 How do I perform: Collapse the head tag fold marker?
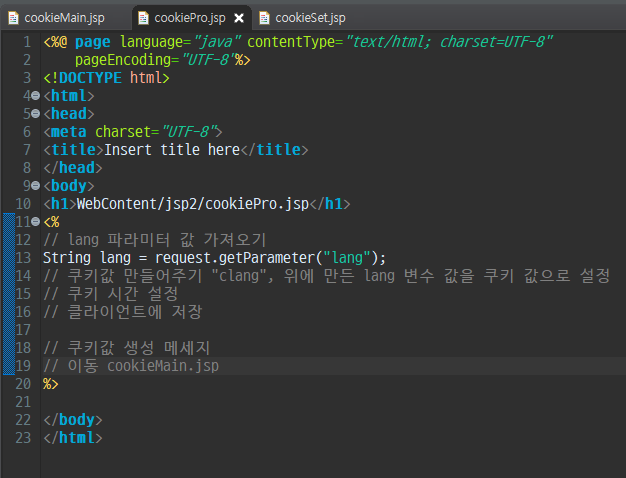pyautogui.click(x=36, y=113)
